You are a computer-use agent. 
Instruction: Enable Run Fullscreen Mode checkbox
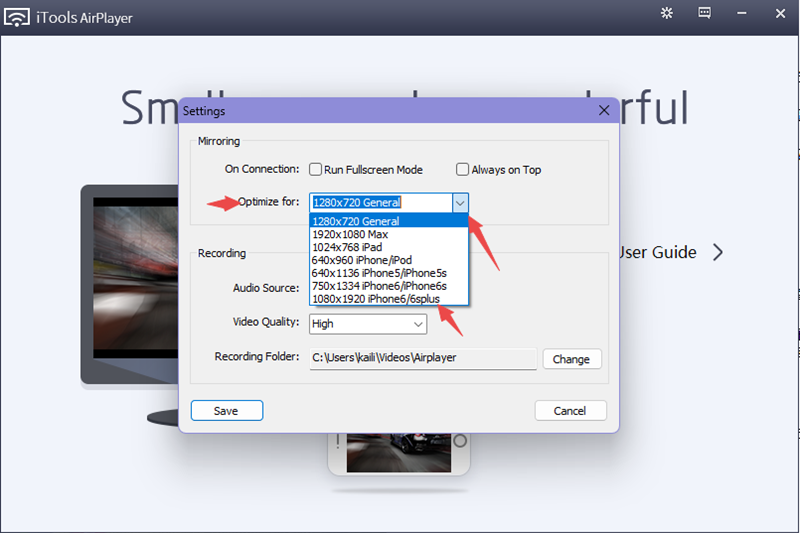[x=315, y=170]
